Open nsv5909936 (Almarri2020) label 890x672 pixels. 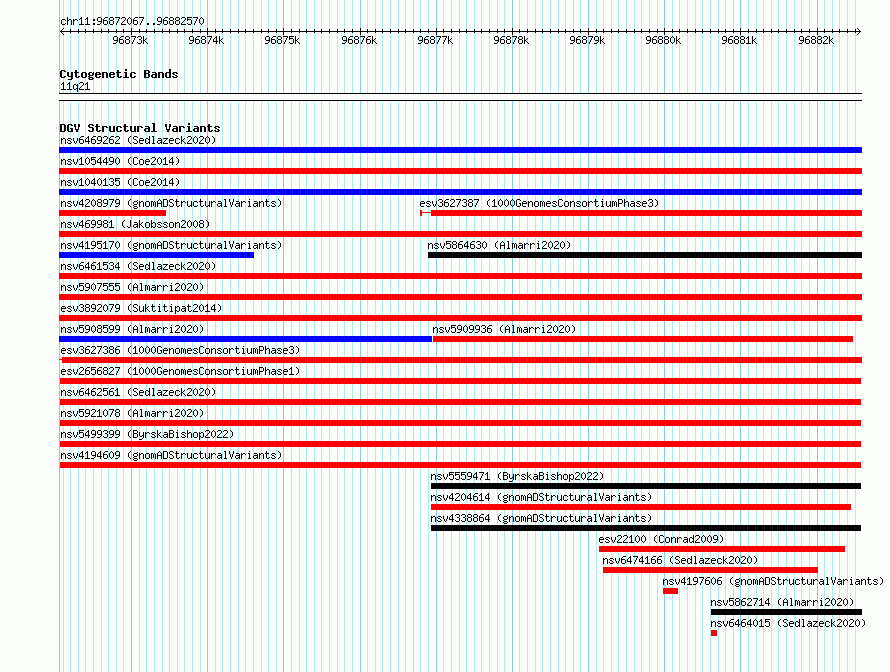[504, 329]
